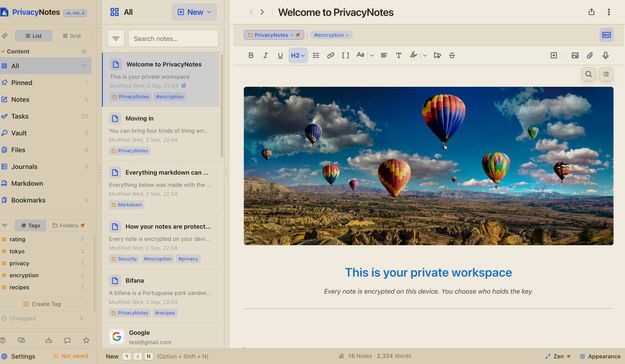Start voice recording with the microphone icon
Screen dimensions: 625x364
pyautogui.click(x=605, y=55)
